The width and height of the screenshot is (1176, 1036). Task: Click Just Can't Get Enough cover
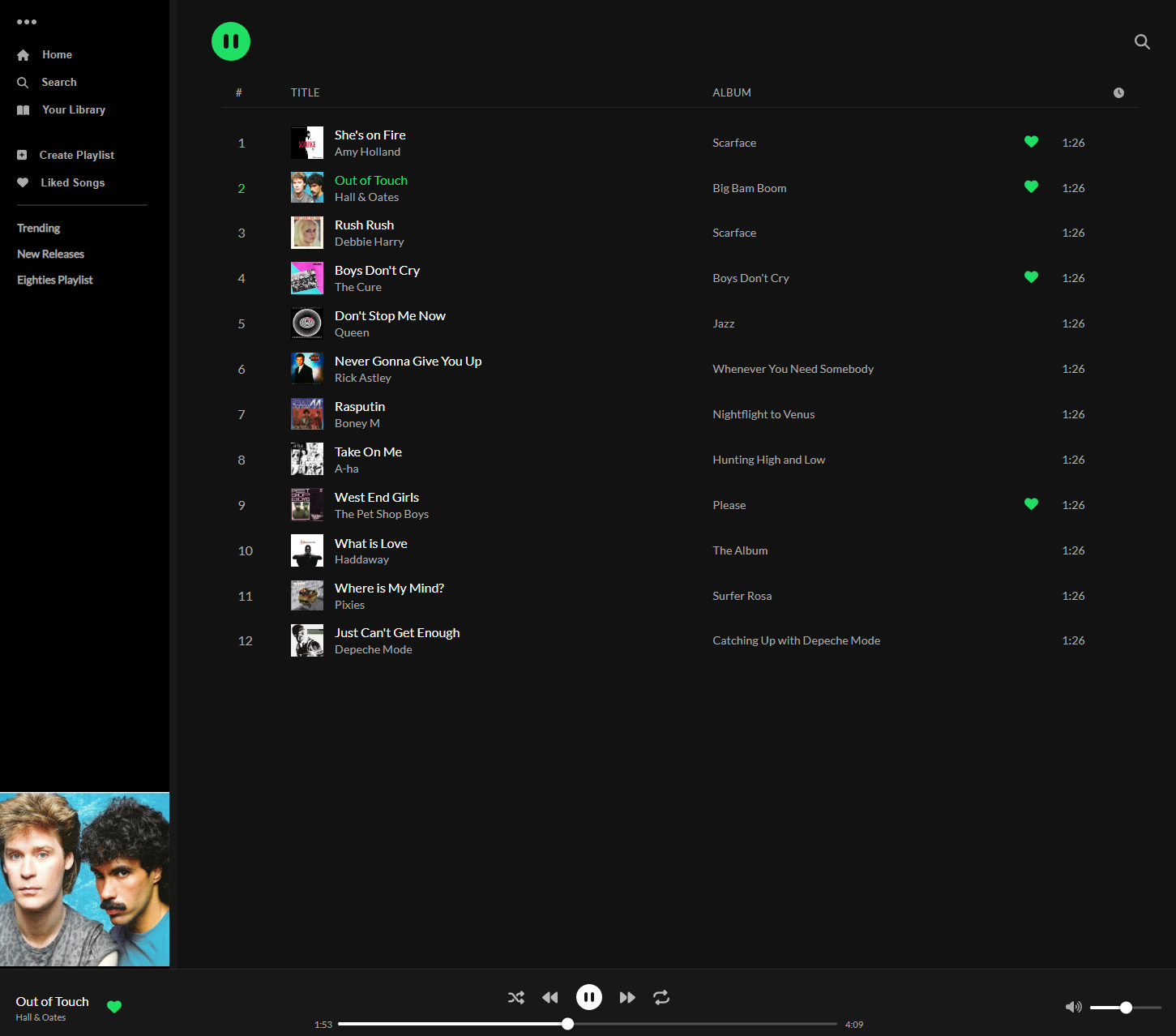click(x=307, y=640)
